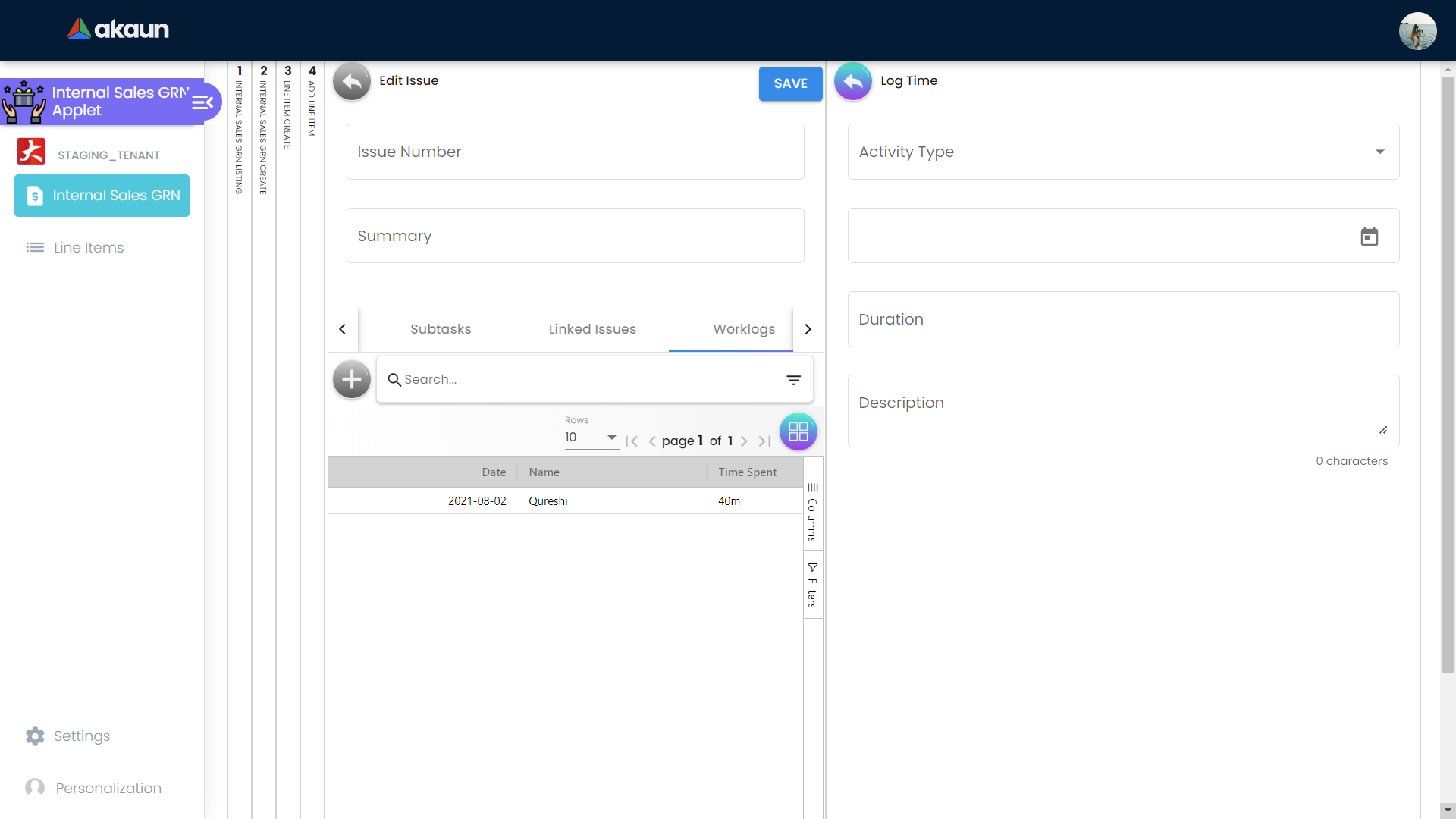The width and height of the screenshot is (1456, 819).
Task: Click the Log Time back arrow
Action: pos(853,81)
